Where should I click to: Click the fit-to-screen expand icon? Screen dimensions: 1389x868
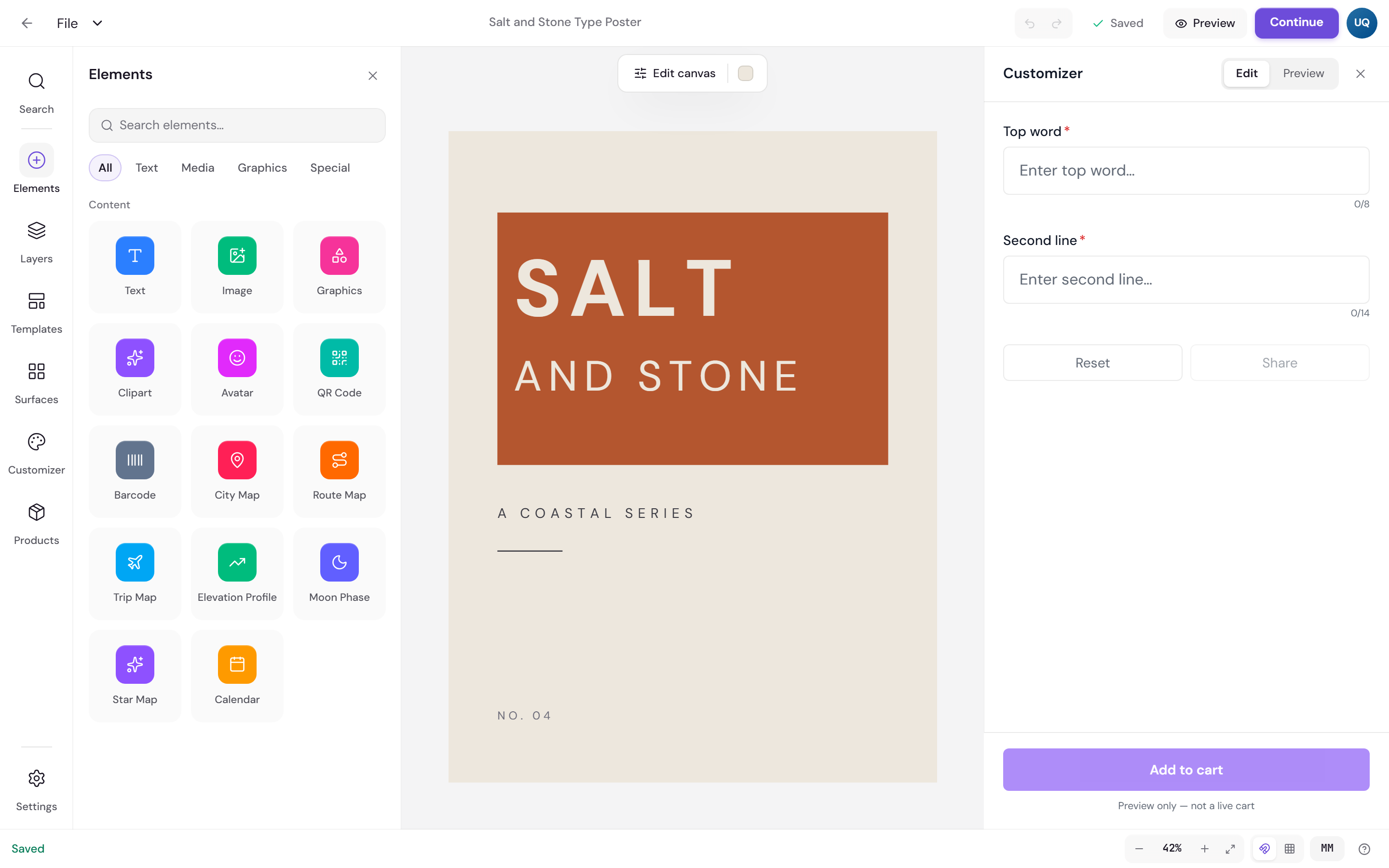[1230, 849]
